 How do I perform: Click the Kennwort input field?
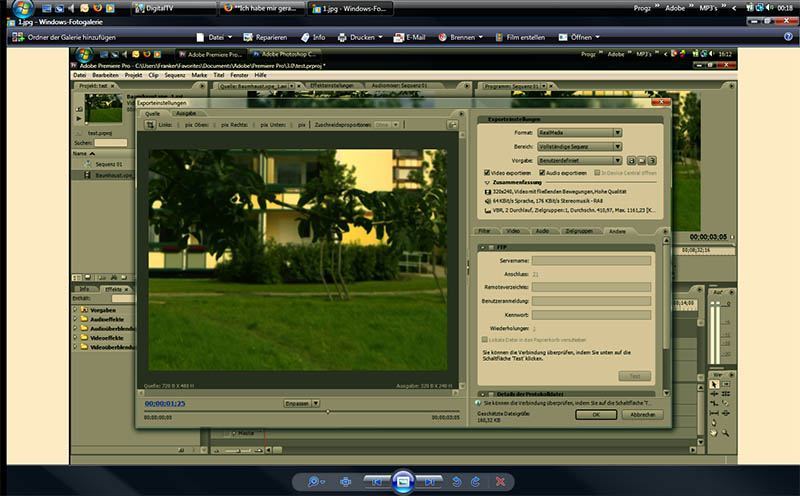coord(591,315)
